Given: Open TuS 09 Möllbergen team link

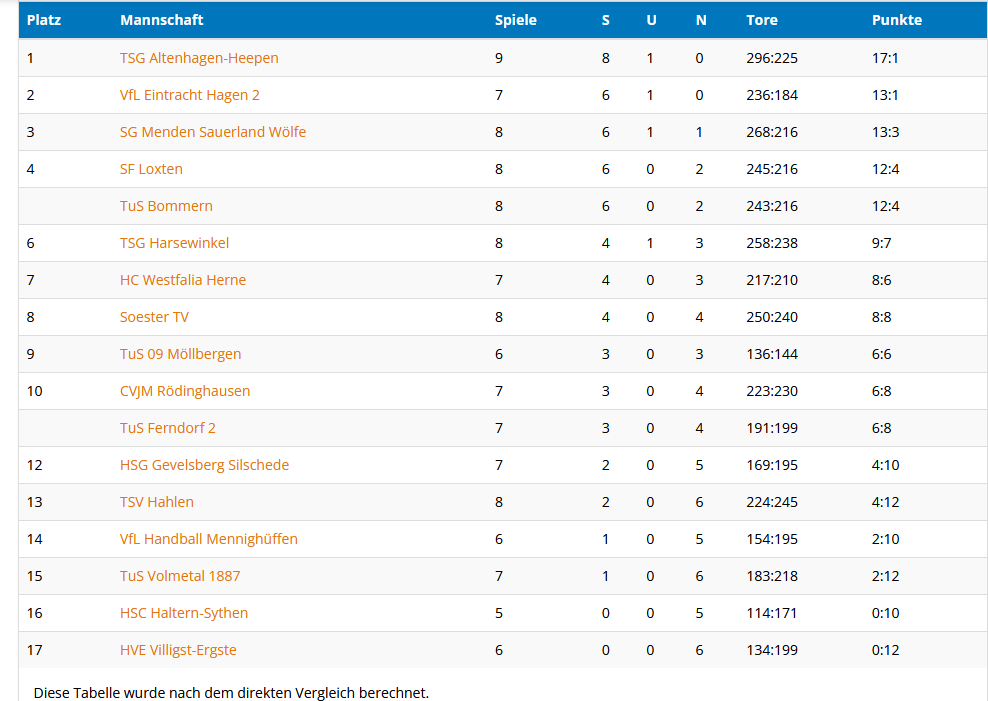Looking at the screenshot, I should pyautogui.click(x=180, y=354).
